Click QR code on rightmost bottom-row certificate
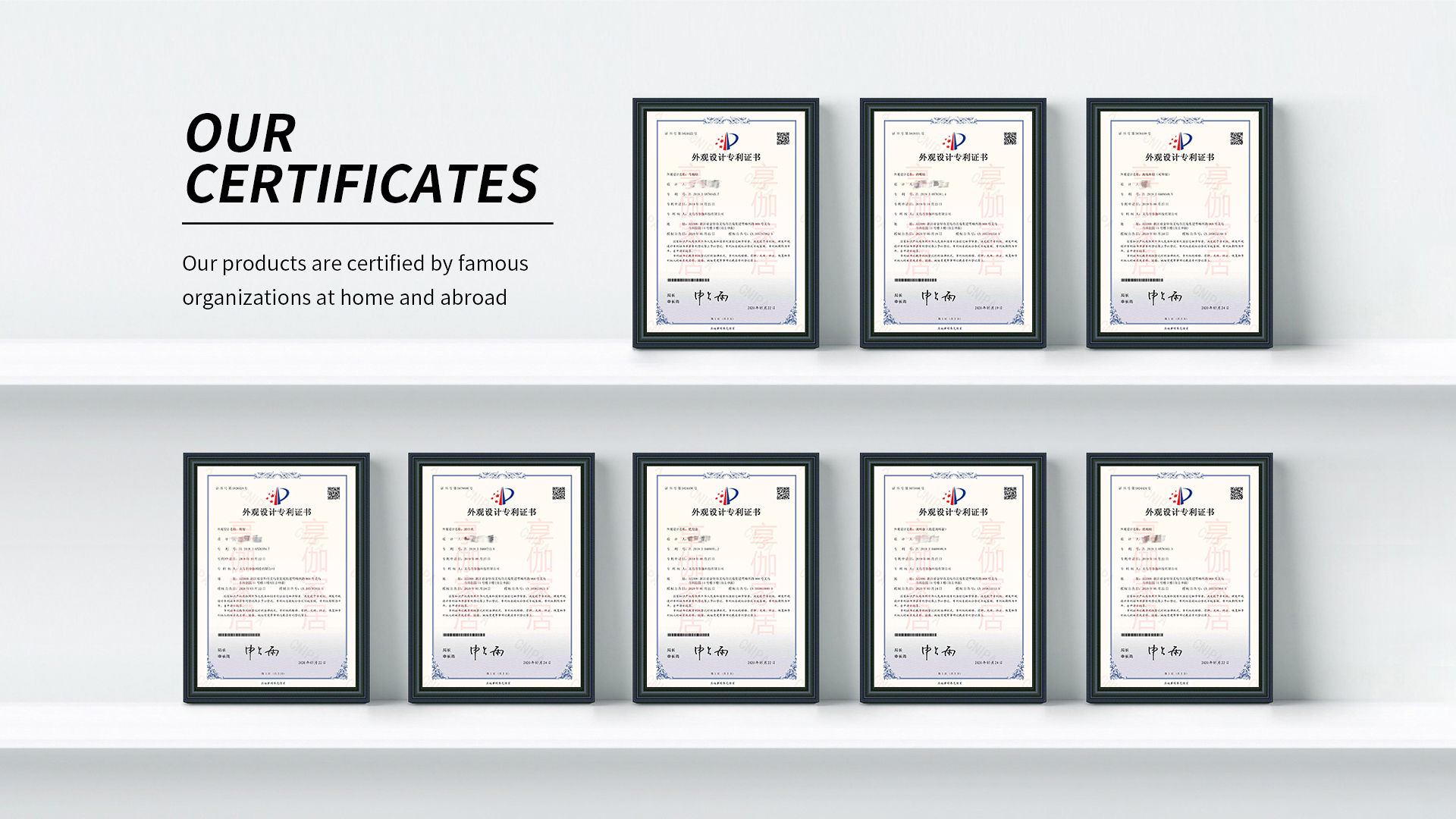Image resolution: width=1456 pixels, height=819 pixels. click(1236, 493)
